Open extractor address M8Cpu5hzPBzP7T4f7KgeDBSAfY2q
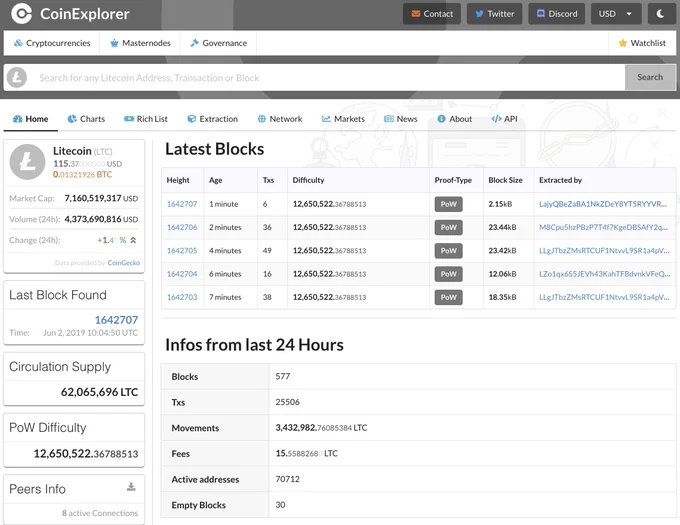 pyautogui.click(x=604, y=227)
